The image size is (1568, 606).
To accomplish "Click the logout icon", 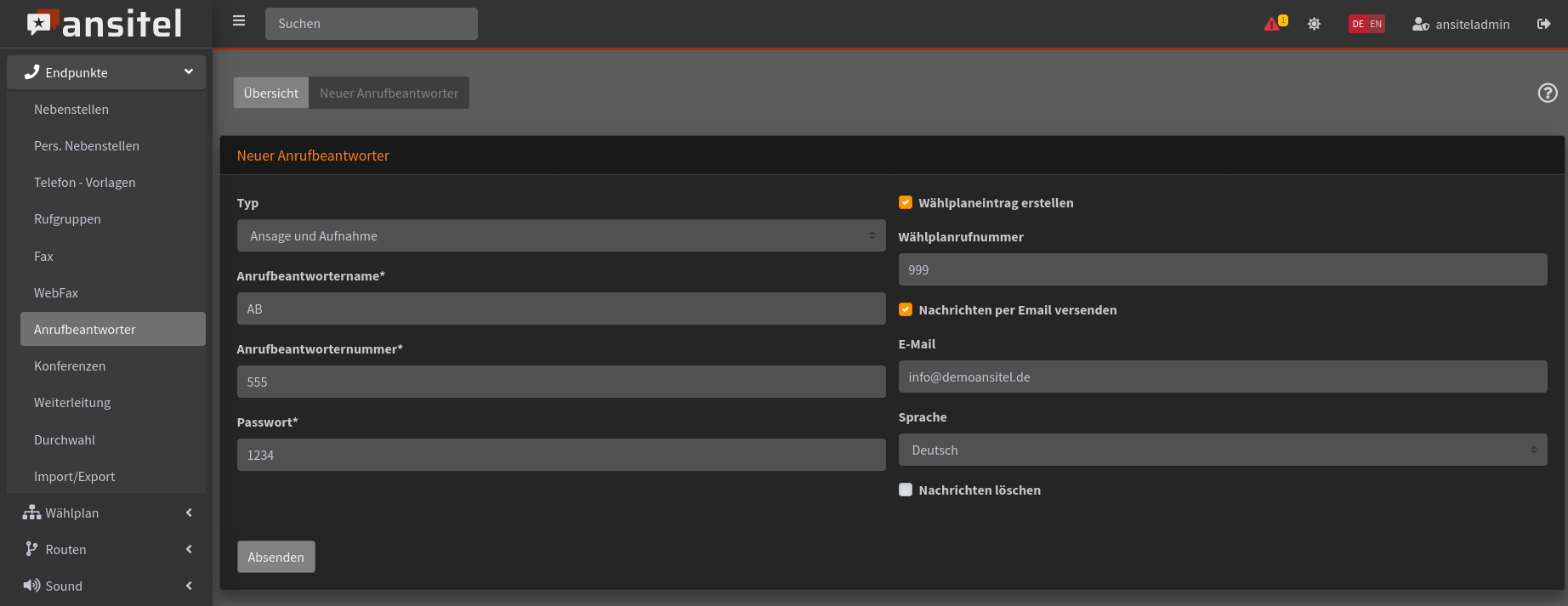I will (1543, 24).
